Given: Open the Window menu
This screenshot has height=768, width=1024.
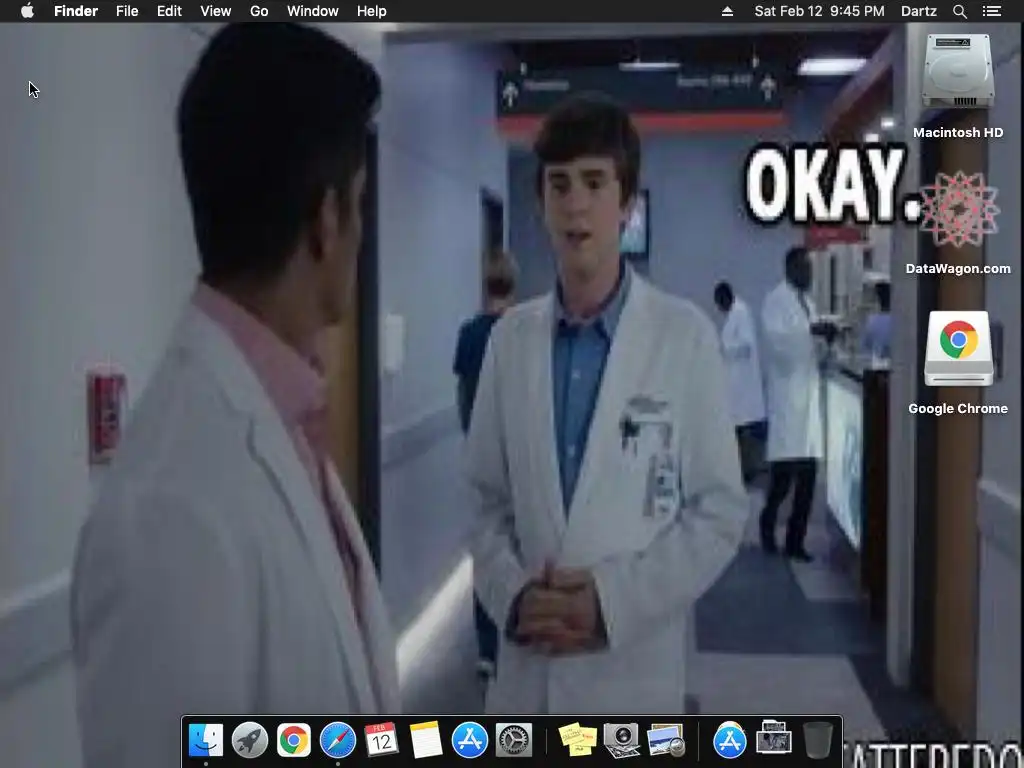Looking at the screenshot, I should tap(313, 11).
